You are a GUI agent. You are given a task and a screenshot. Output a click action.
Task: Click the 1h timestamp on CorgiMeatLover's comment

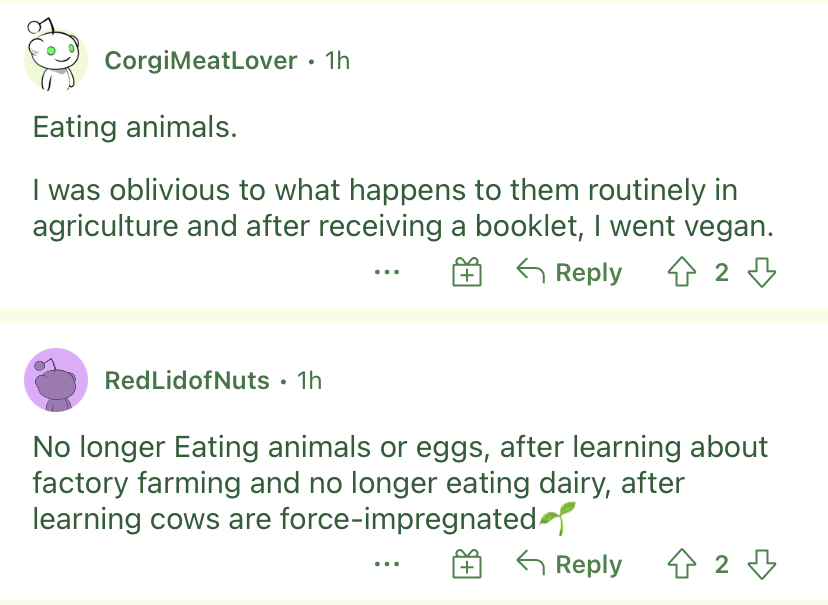[x=337, y=60]
